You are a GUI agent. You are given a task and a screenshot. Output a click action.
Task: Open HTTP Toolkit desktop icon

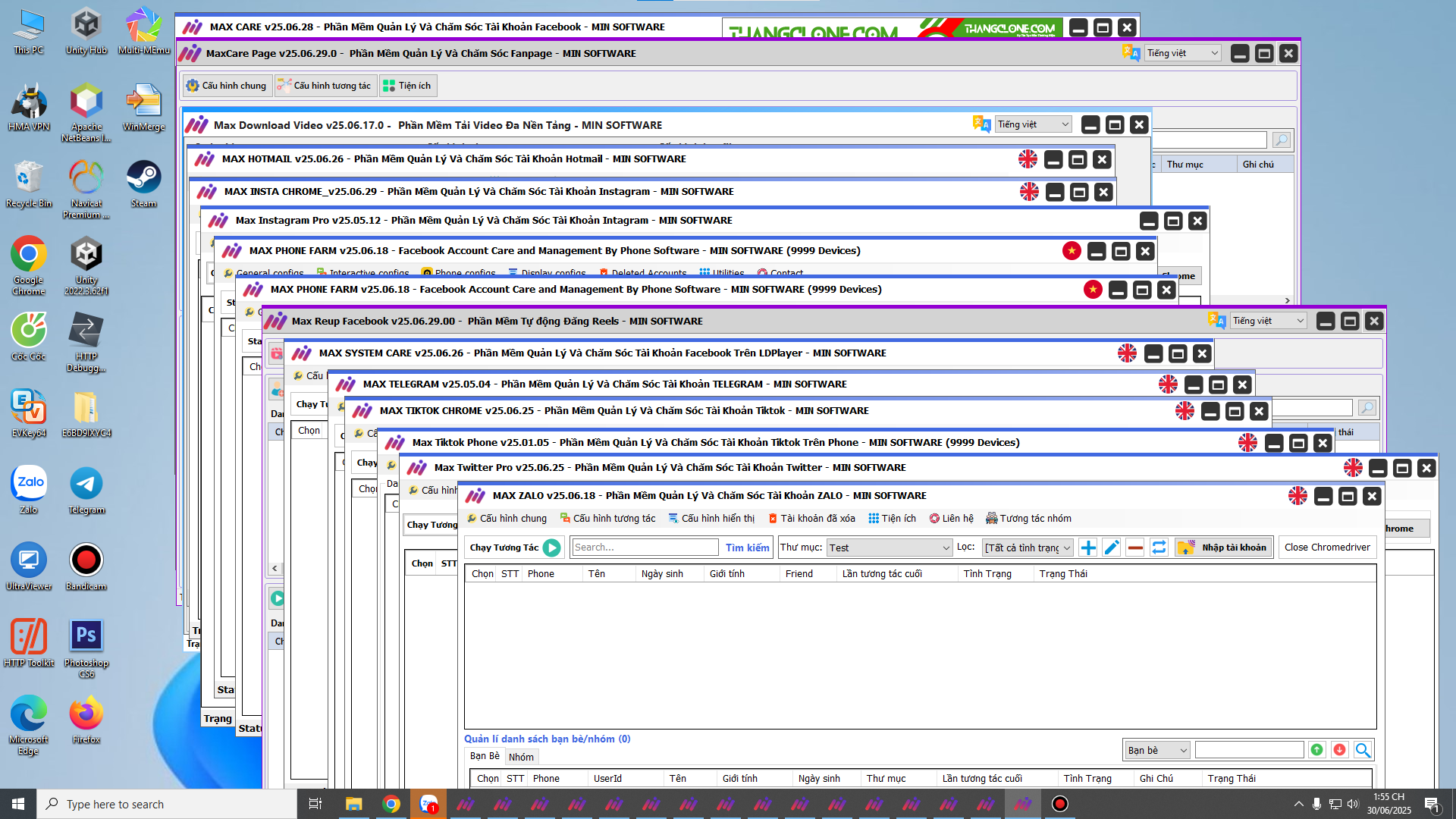pos(29,643)
